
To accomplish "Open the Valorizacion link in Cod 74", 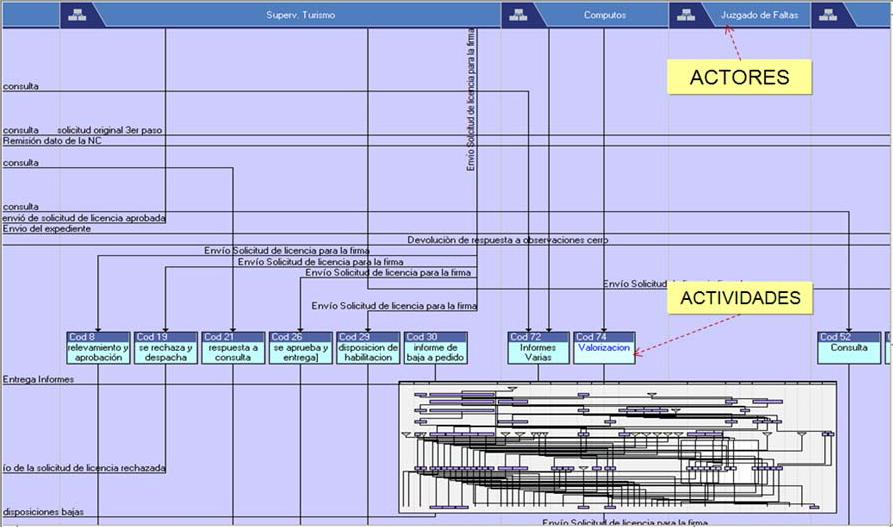I will [x=604, y=349].
